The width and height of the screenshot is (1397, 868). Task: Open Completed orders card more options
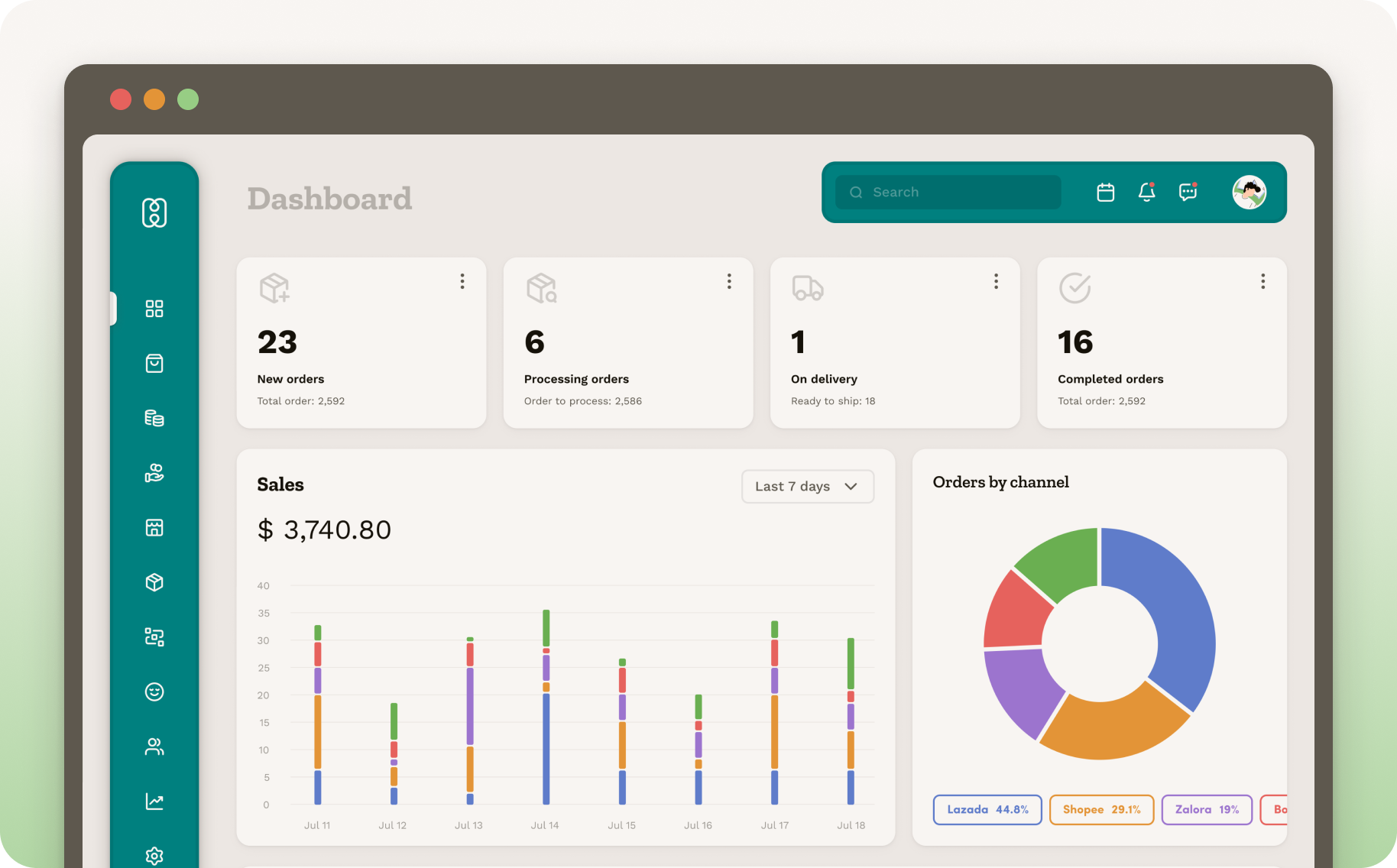click(x=1262, y=281)
